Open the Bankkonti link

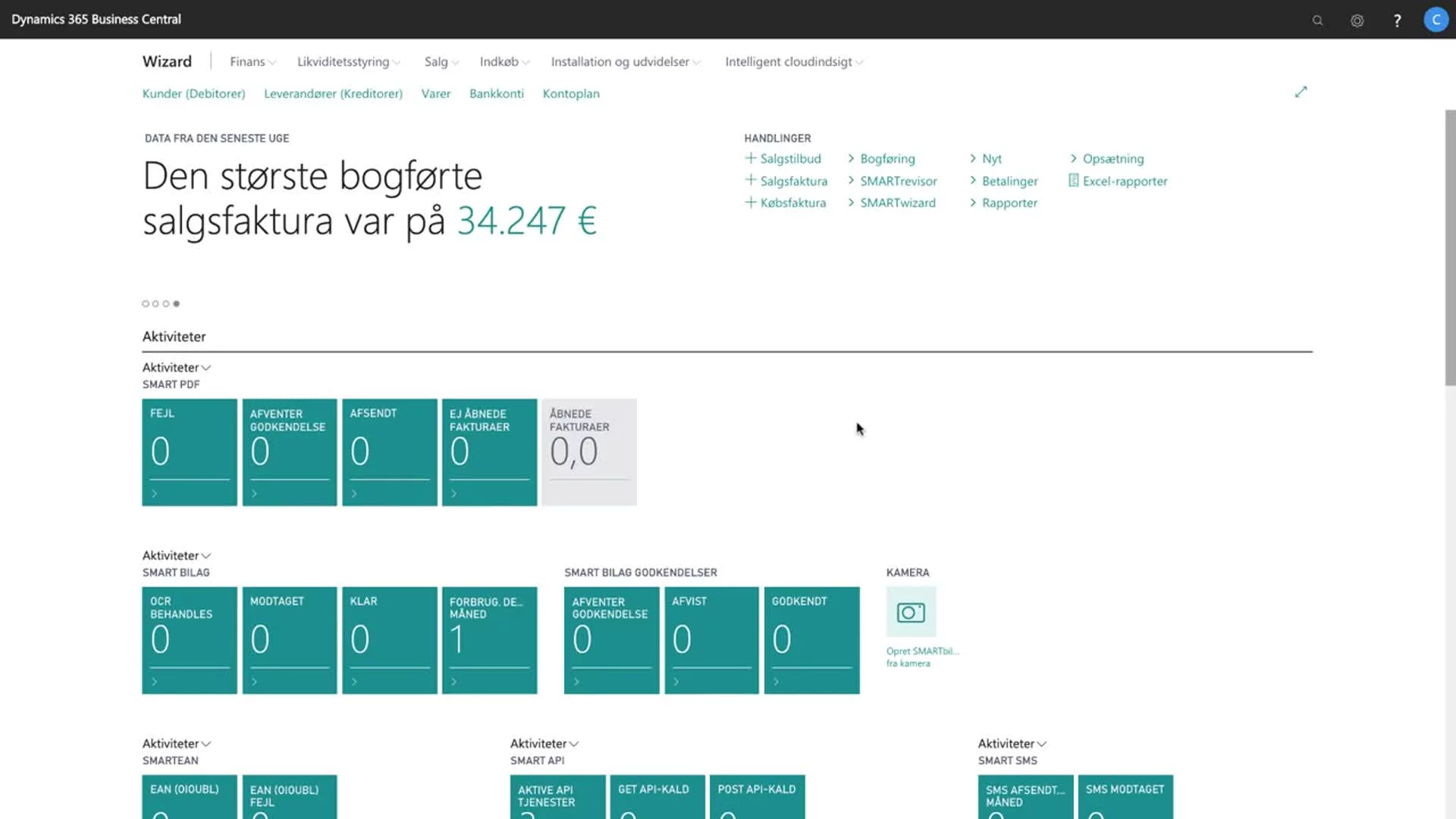[x=497, y=93]
